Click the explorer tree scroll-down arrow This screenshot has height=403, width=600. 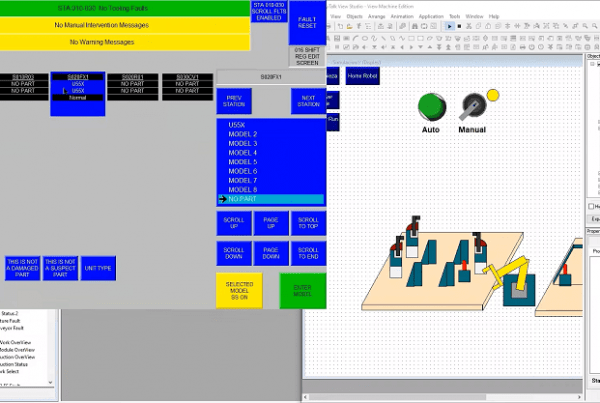point(50,382)
